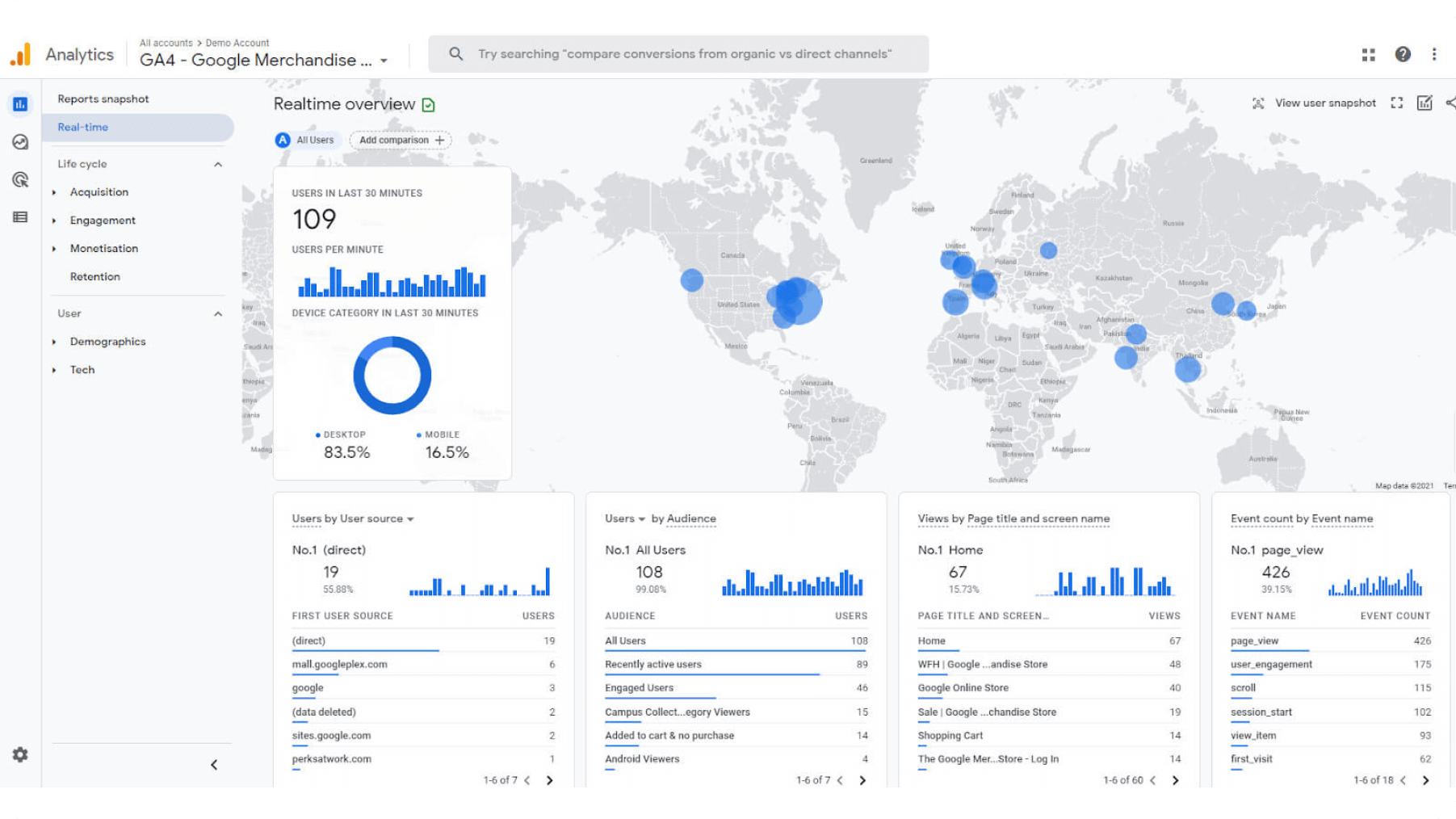Select the Retention menu item

coord(94,276)
